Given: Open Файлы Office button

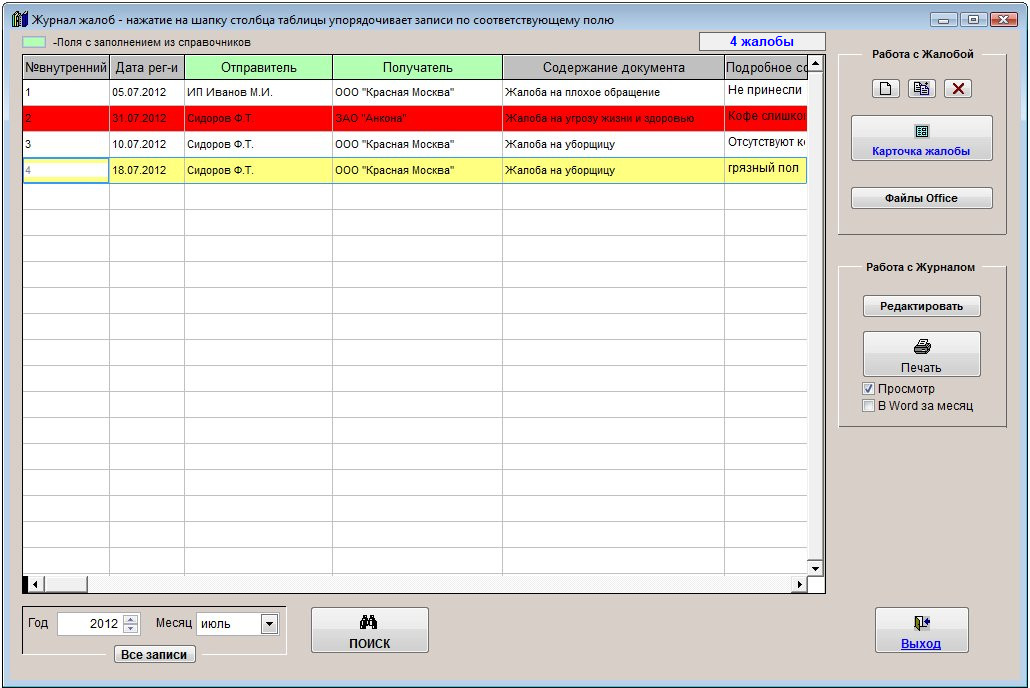Looking at the screenshot, I should (921, 198).
